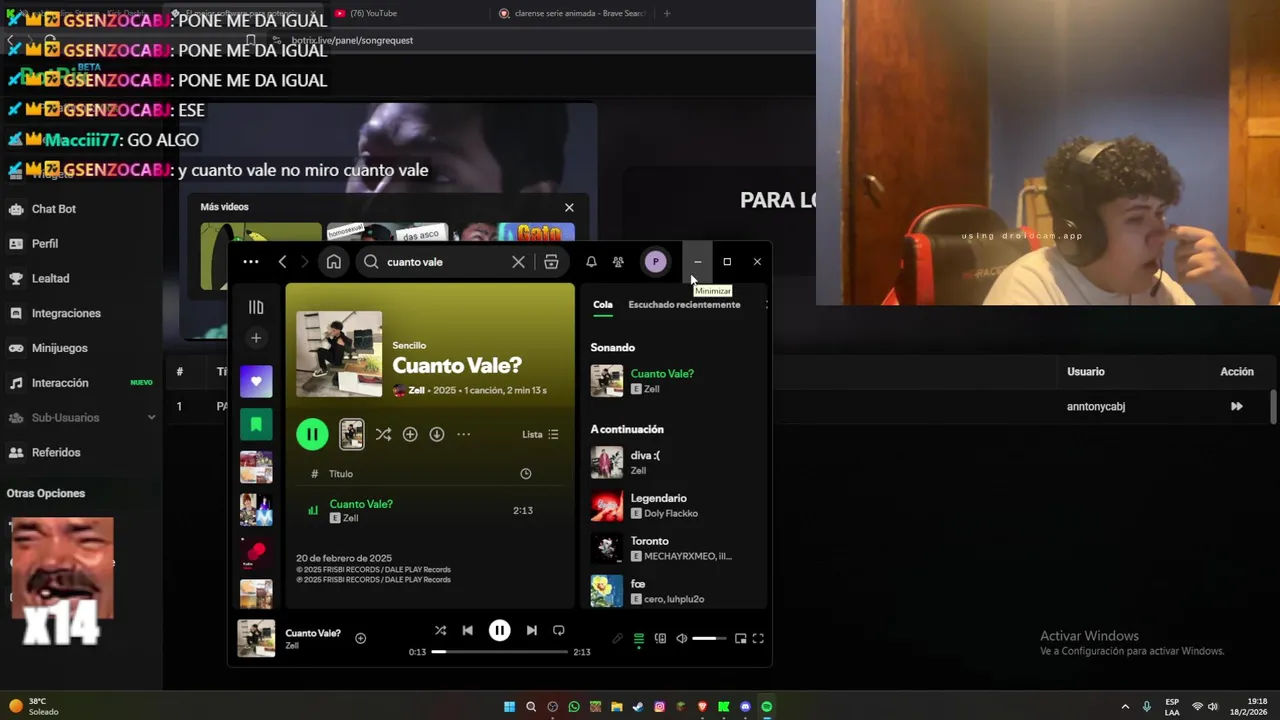Switch to 'Escuchado recientemente' tab
The image size is (1280, 720).
coord(684,304)
